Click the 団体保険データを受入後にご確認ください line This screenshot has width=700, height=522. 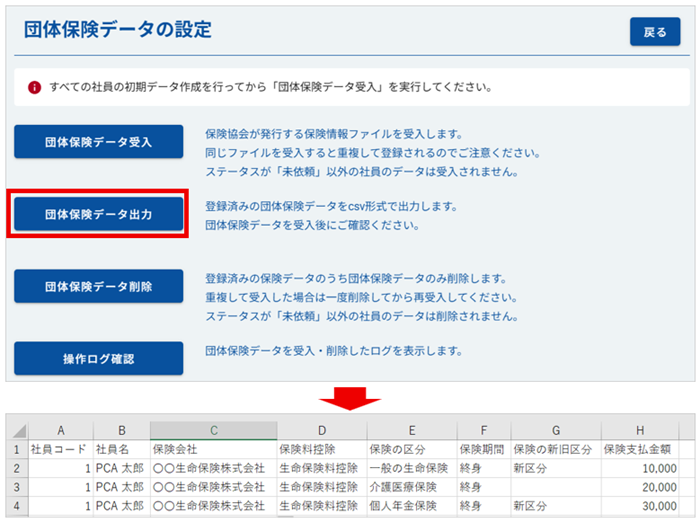point(312,225)
